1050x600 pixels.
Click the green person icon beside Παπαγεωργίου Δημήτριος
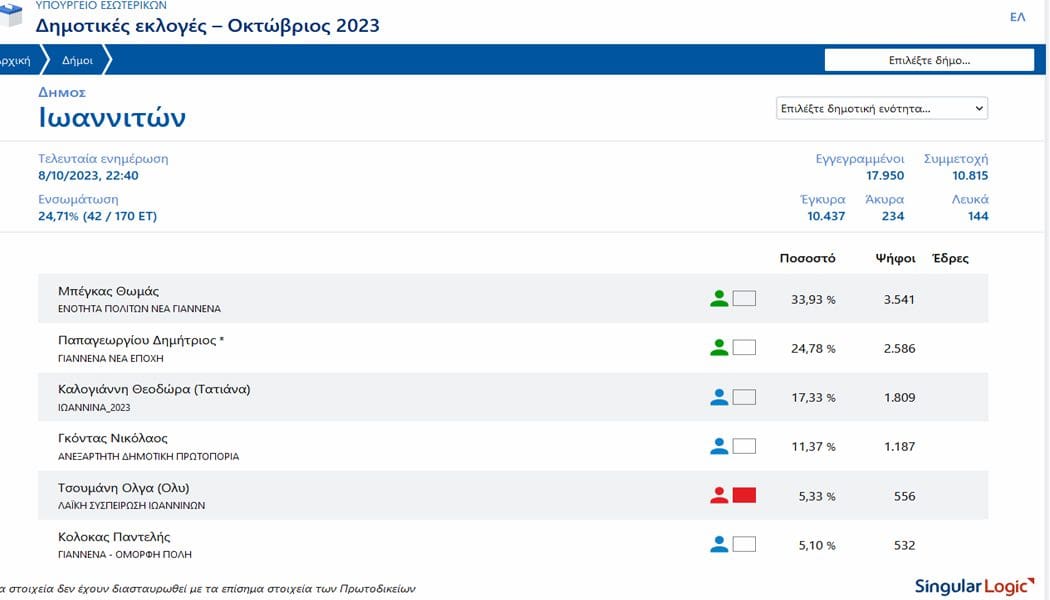click(x=718, y=348)
